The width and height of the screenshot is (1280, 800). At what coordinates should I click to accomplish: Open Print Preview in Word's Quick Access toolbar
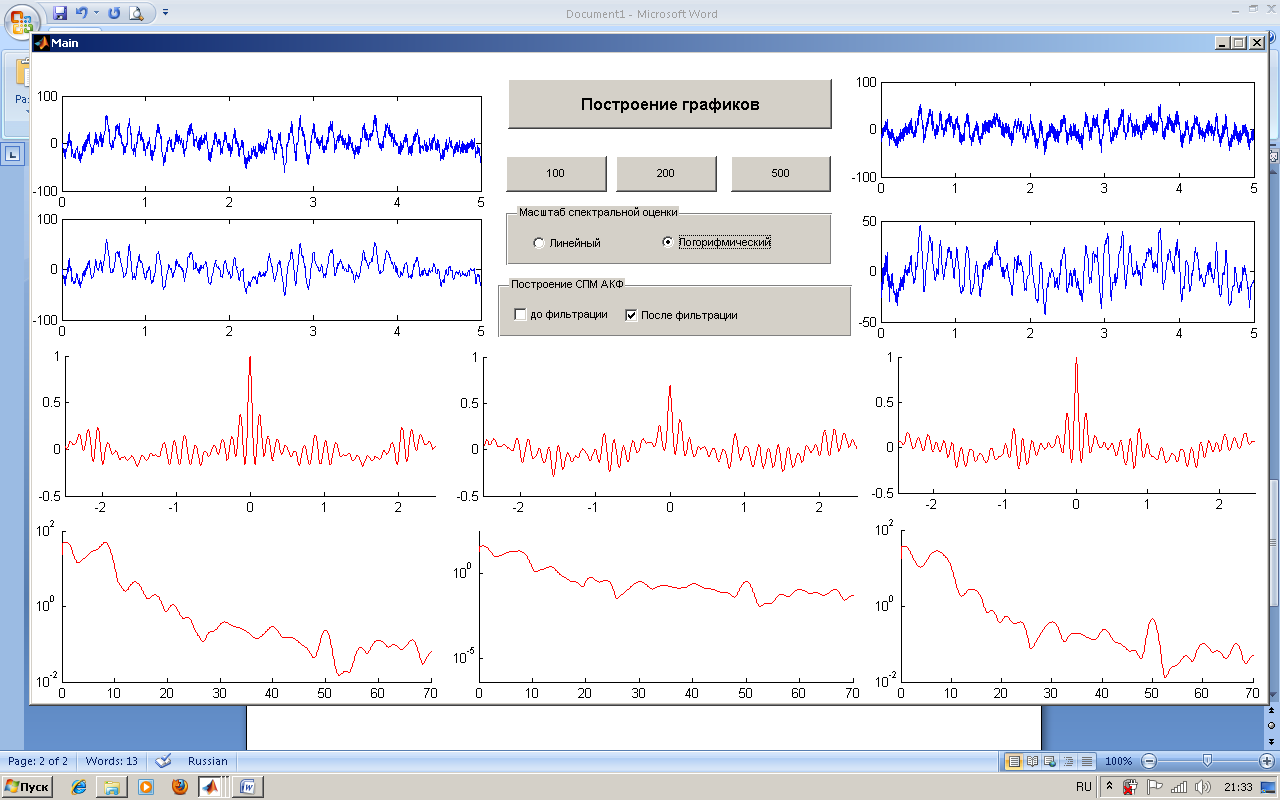click(x=136, y=13)
